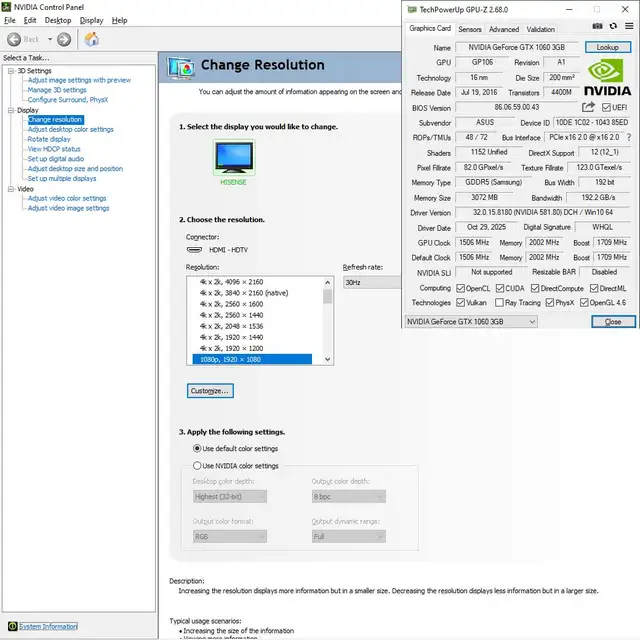Viewport: 640px width, 640px height.
Task: Open the Output color depth dropdown
Action: (349, 496)
